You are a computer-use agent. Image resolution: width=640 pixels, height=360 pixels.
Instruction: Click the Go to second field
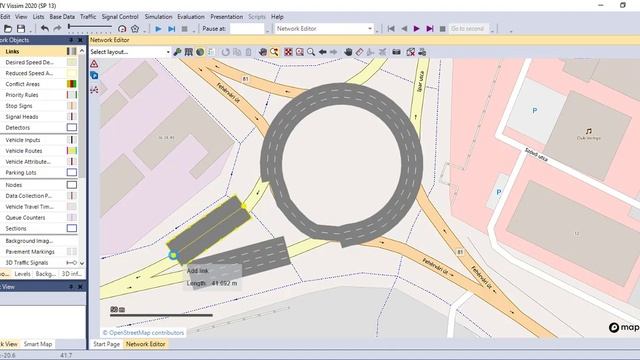click(469, 29)
